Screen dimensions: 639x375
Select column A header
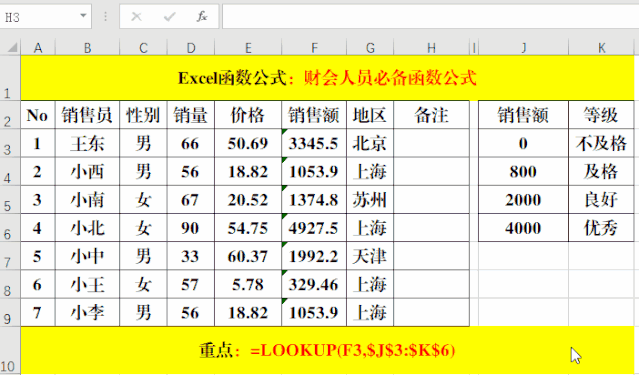(x=38, y=48)
